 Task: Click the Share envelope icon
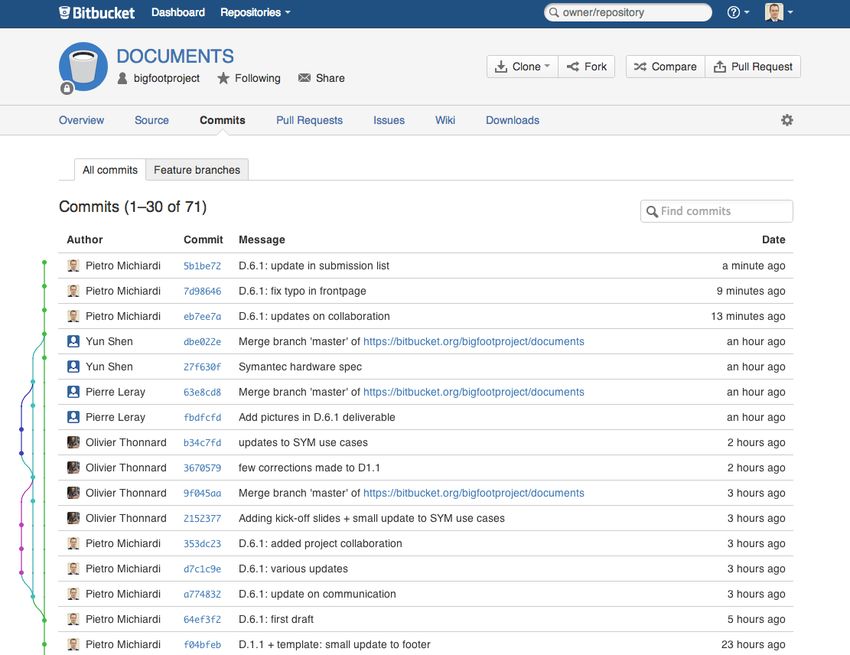305,78
